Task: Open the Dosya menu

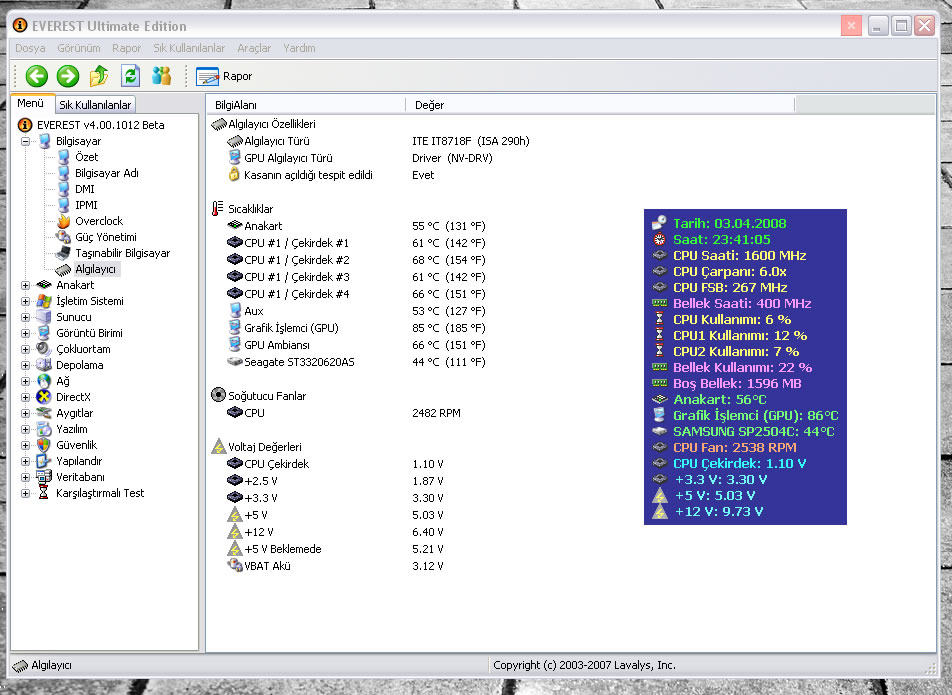Action: (30, 48)
